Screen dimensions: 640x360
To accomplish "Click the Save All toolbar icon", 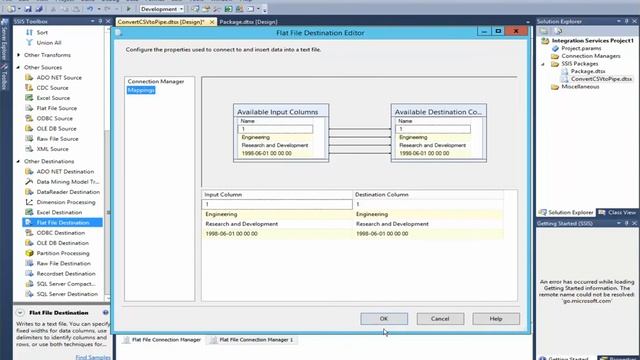I will pos(39,9).
